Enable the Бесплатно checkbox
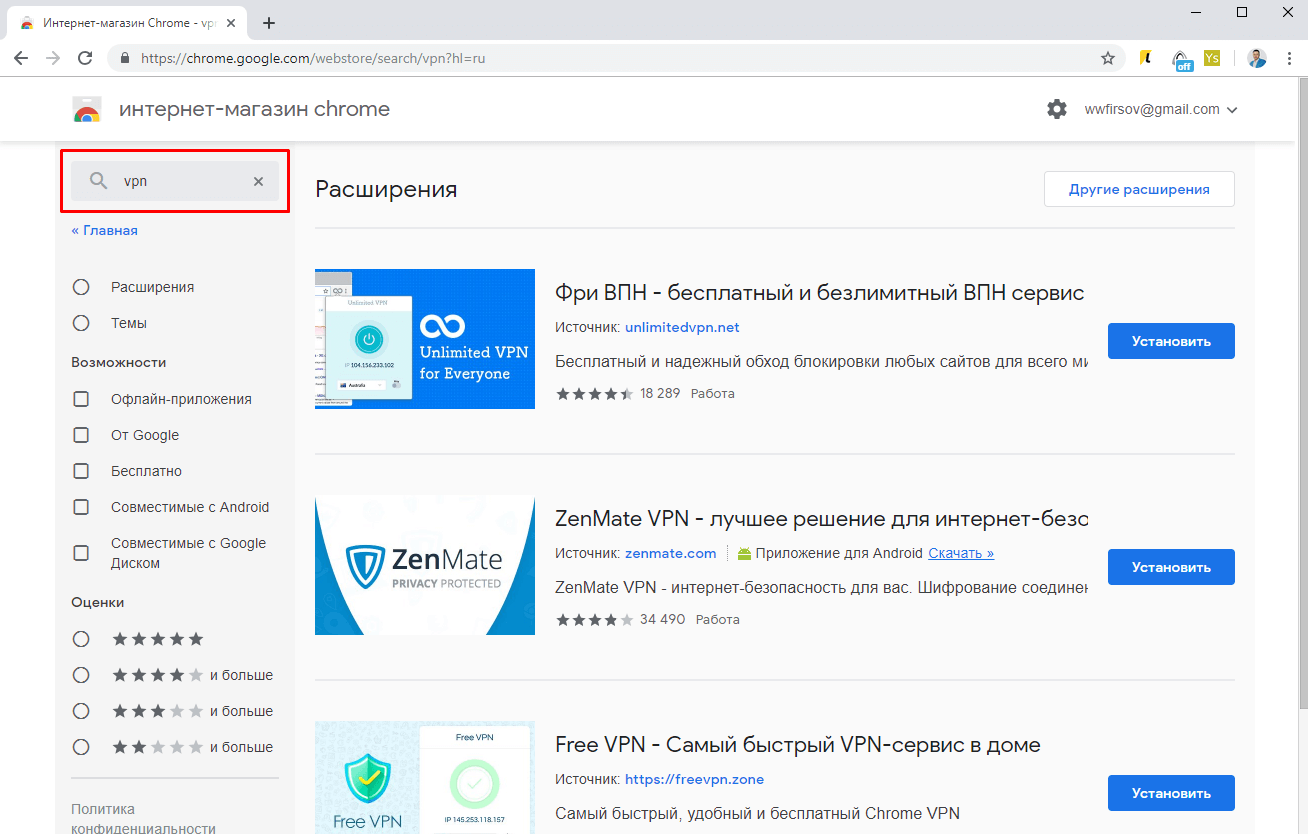 tap(82, 471)
